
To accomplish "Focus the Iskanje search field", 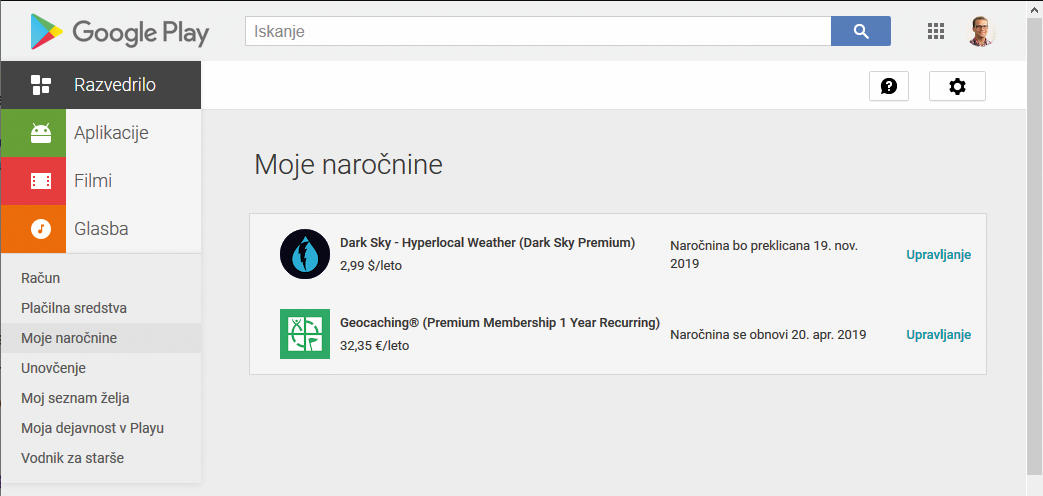I will [538, 31].
